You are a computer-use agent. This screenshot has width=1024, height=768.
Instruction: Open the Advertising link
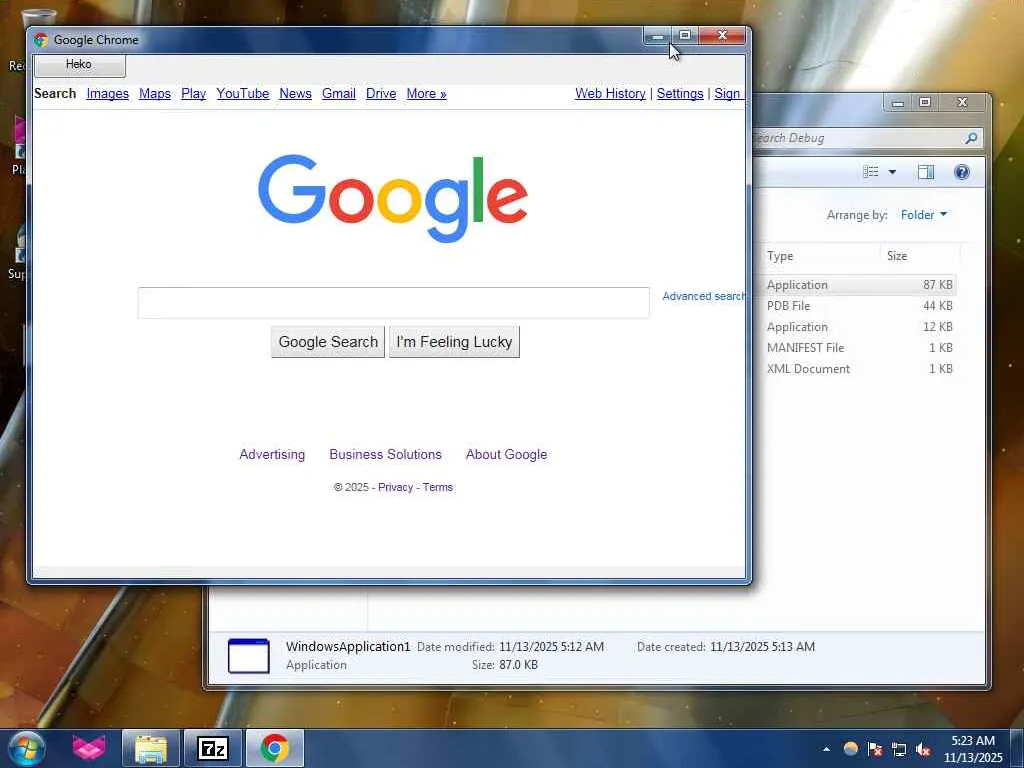[272, 455]
